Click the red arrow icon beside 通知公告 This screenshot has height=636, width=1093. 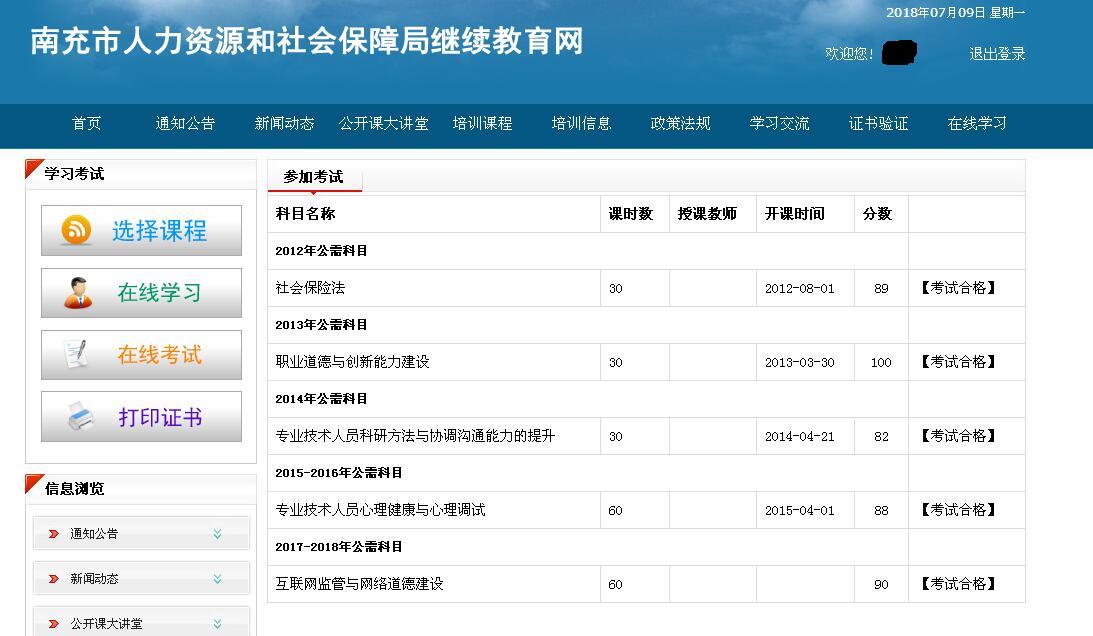pos(54,534)
